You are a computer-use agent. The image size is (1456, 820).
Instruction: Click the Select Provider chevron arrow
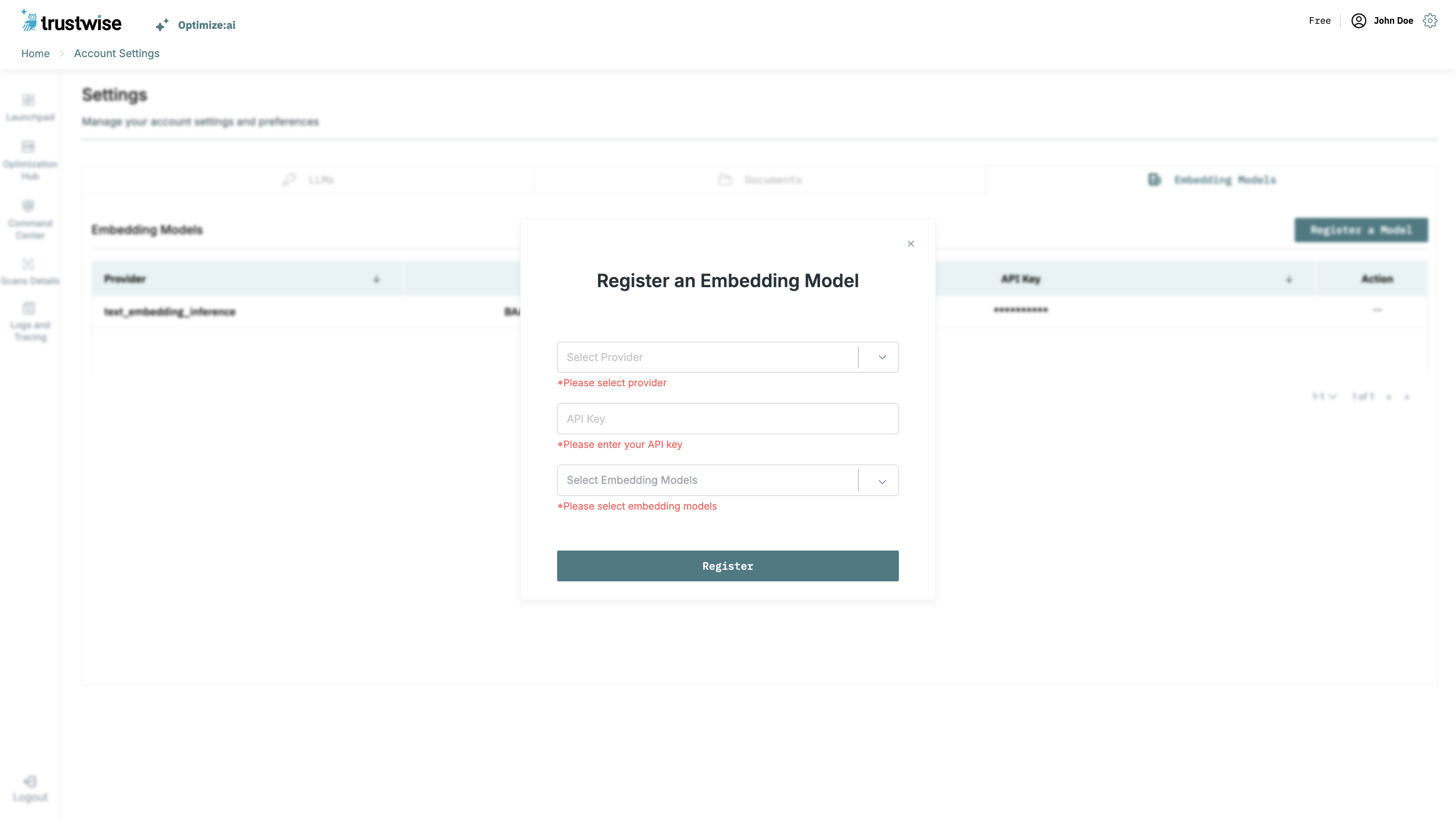pyautogui.click(x=882, y=357)
